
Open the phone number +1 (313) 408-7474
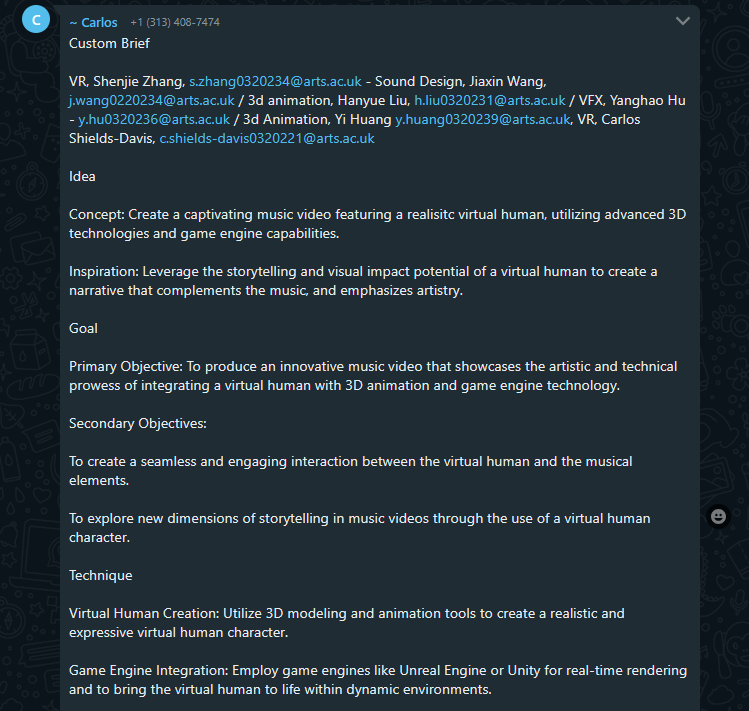175,22
